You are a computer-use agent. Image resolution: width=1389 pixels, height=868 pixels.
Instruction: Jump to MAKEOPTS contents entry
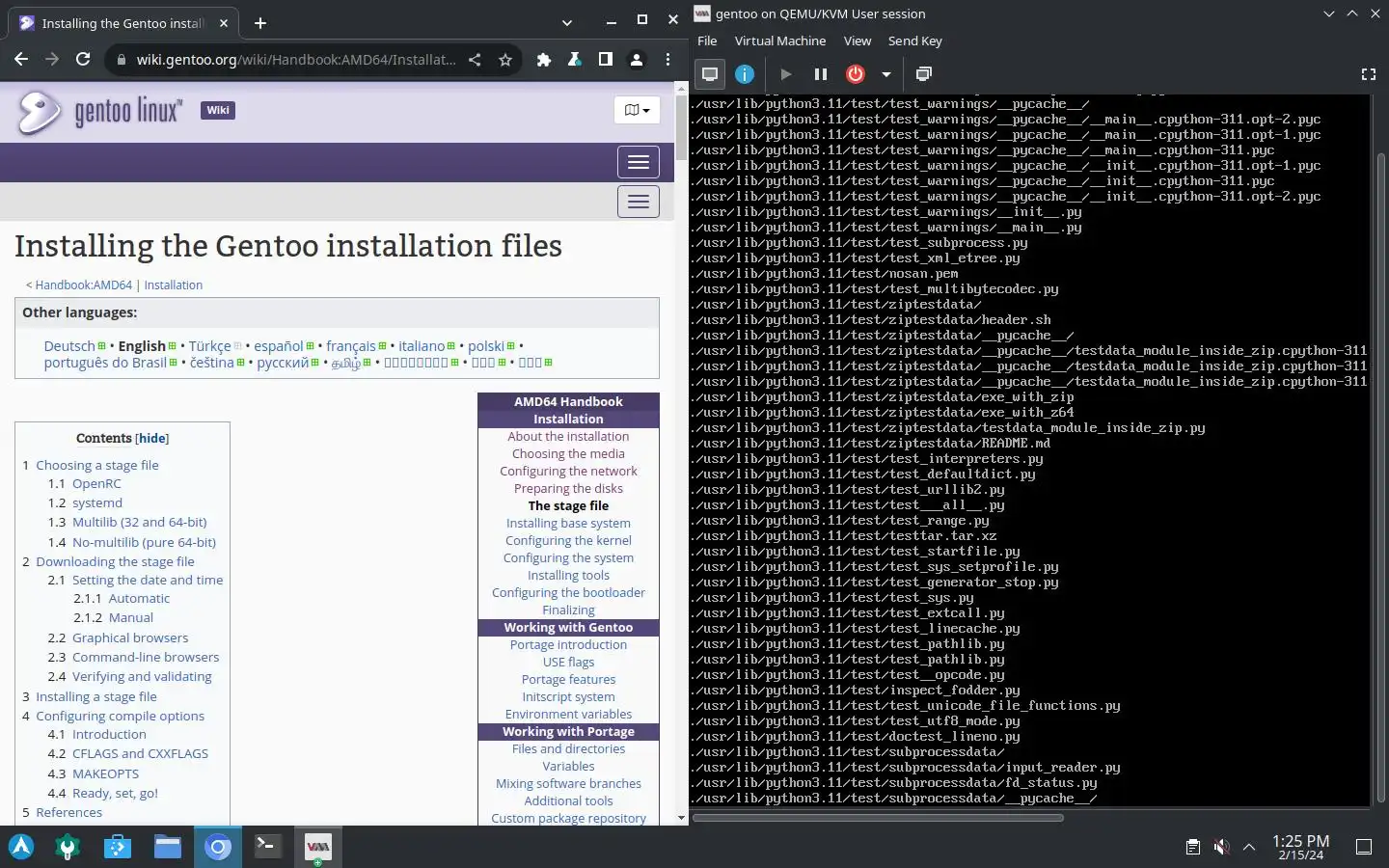coord(105,773)
